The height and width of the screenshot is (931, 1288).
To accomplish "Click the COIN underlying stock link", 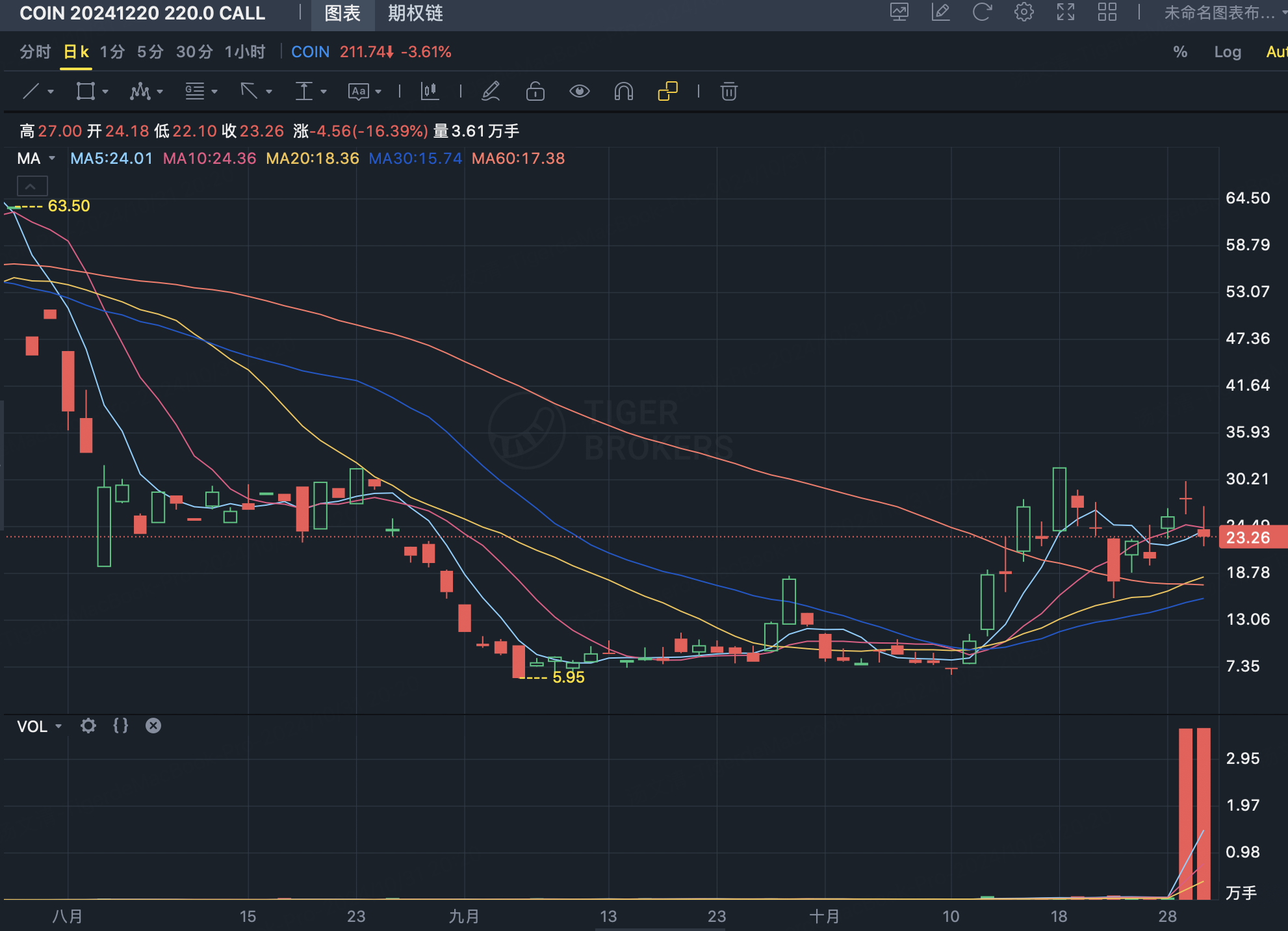I will 310,52.
